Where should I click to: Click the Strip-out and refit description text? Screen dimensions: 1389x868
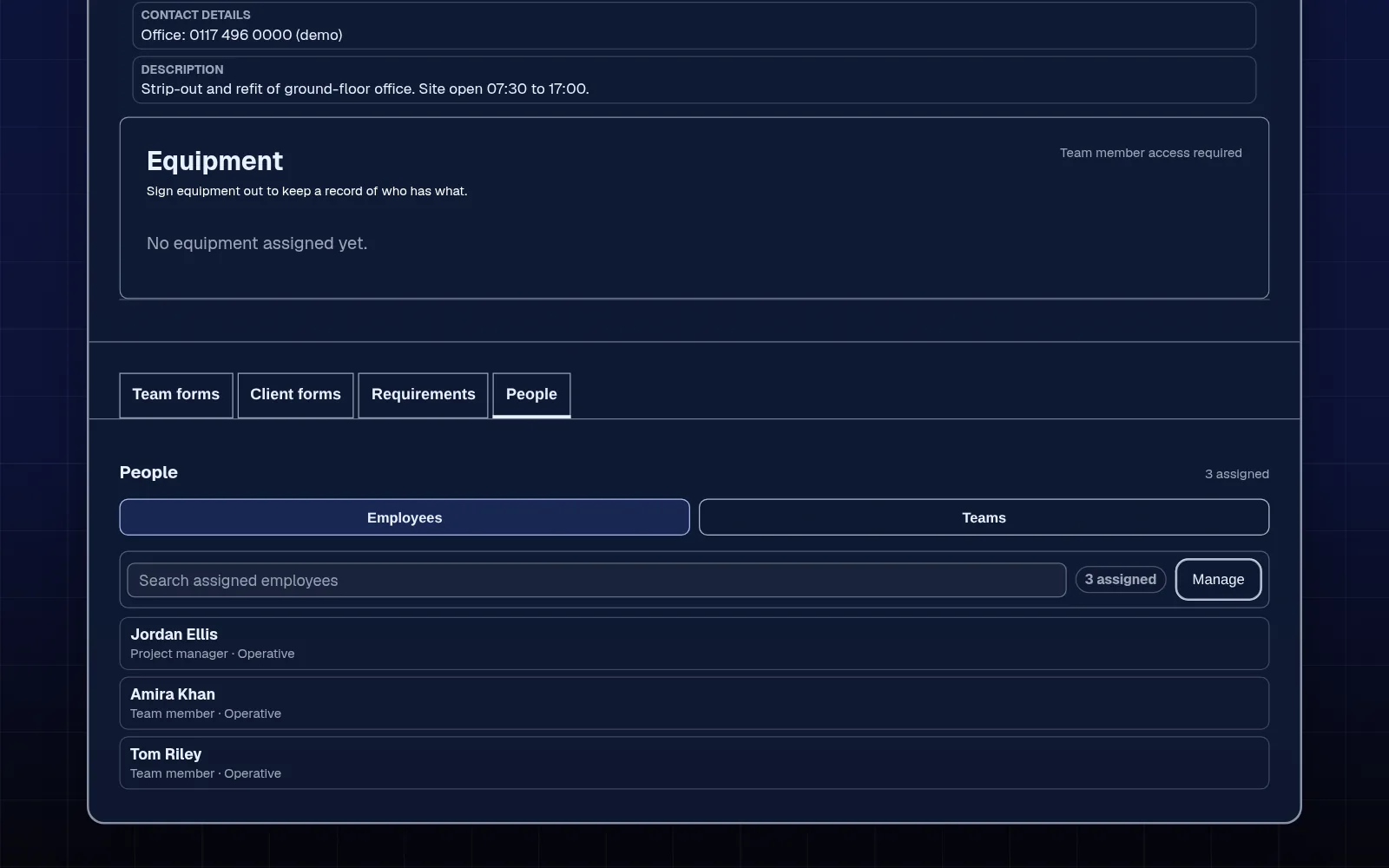click(x=365, y=89)
